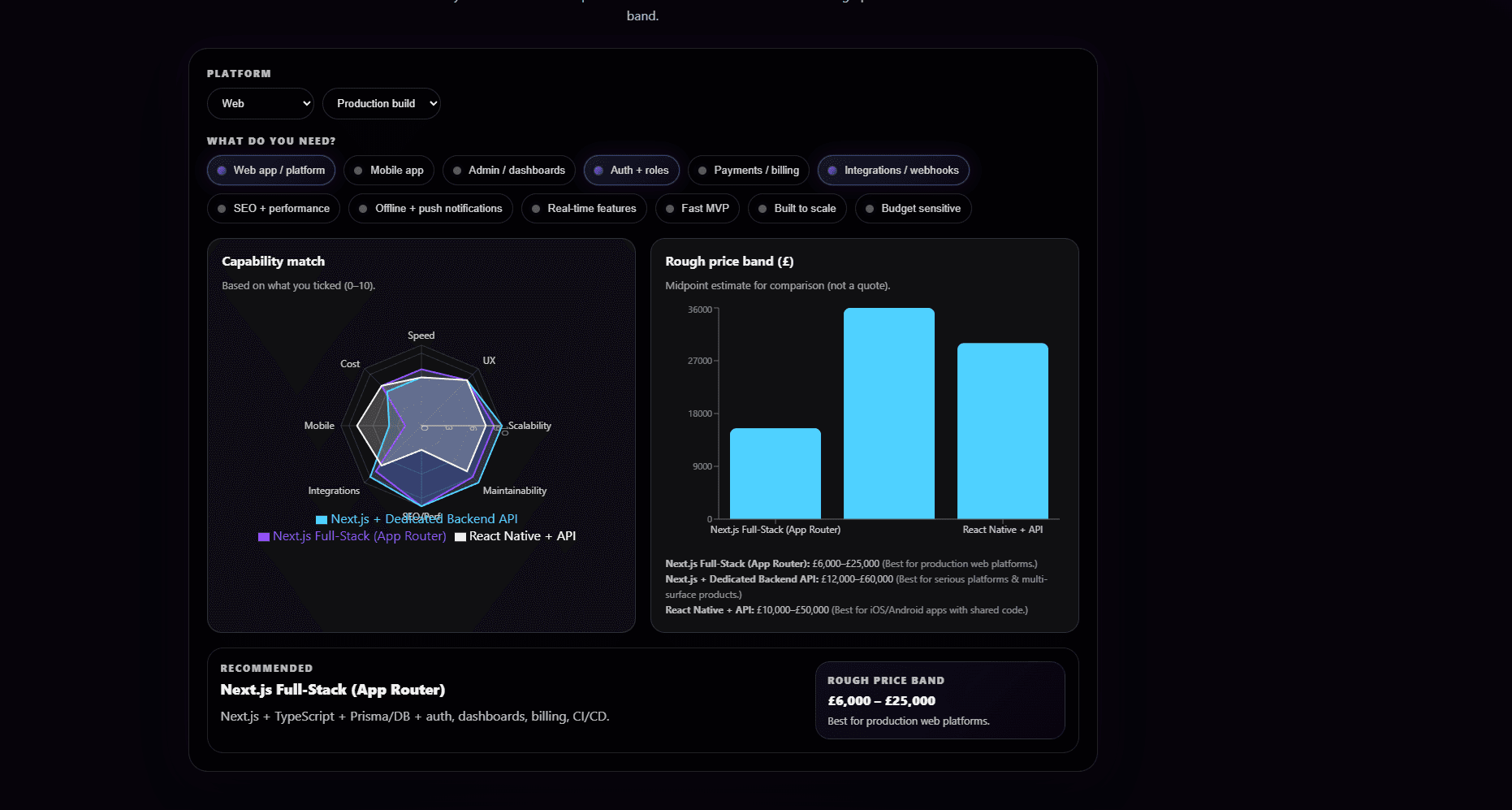Image resolution: width=1512 pixels, height=810 pixels.
Task: Open the Web platform dropdown
Action: (260, 103)
